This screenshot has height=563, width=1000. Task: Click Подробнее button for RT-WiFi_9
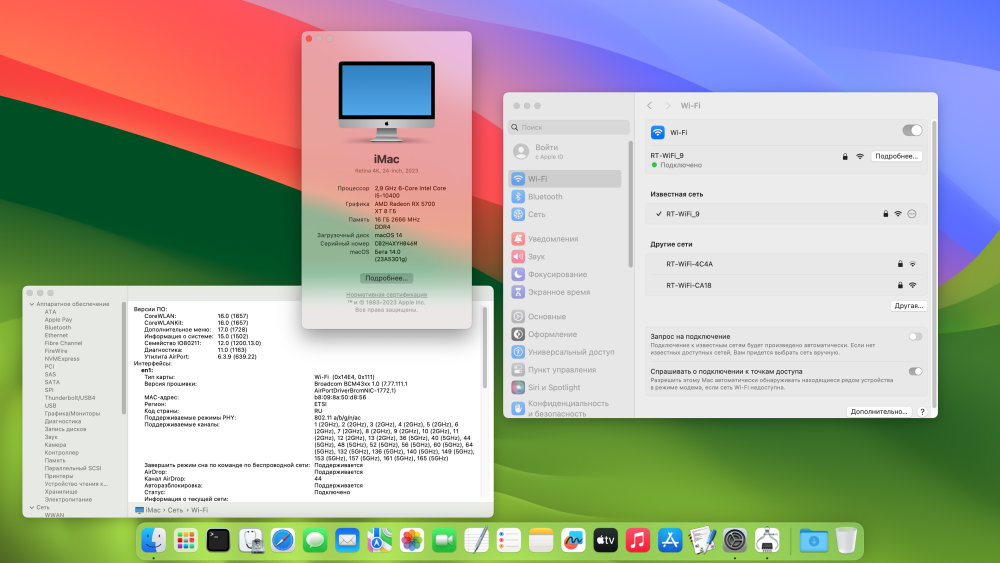click(896, 156)
